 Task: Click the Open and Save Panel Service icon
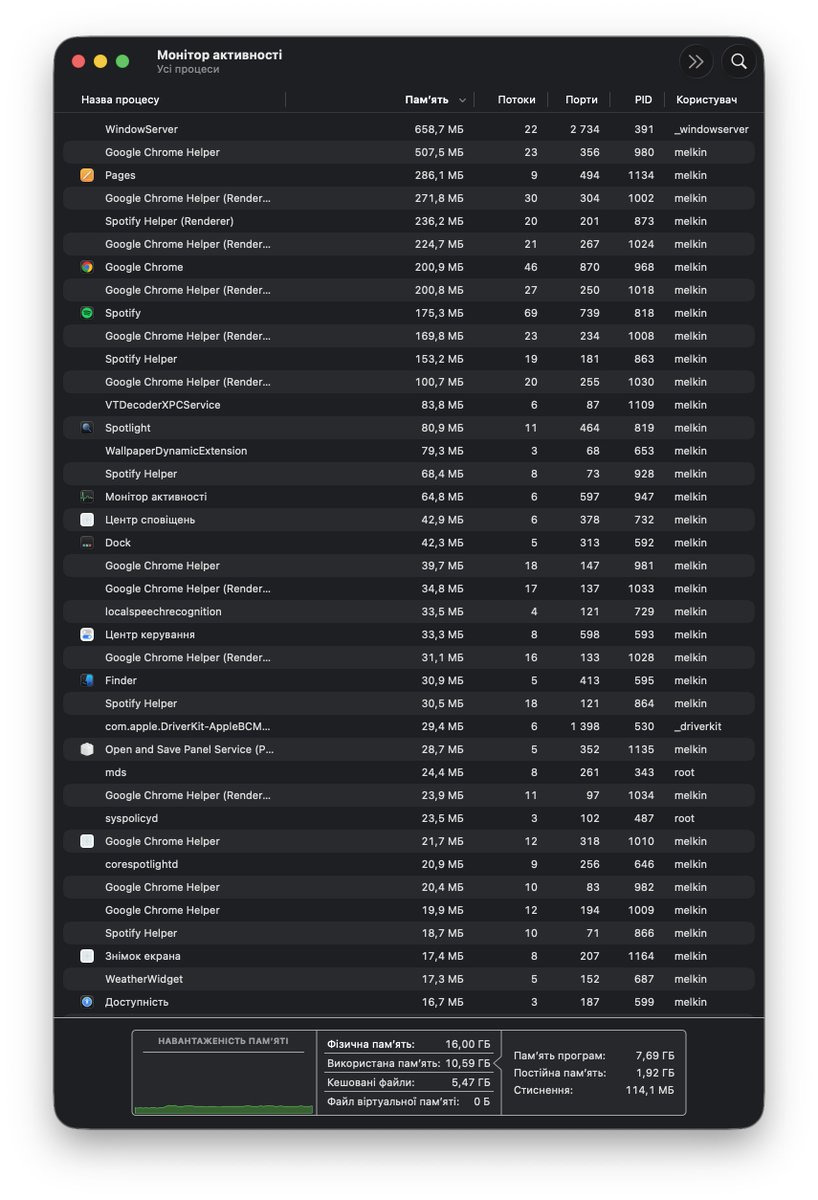point(87,750)
